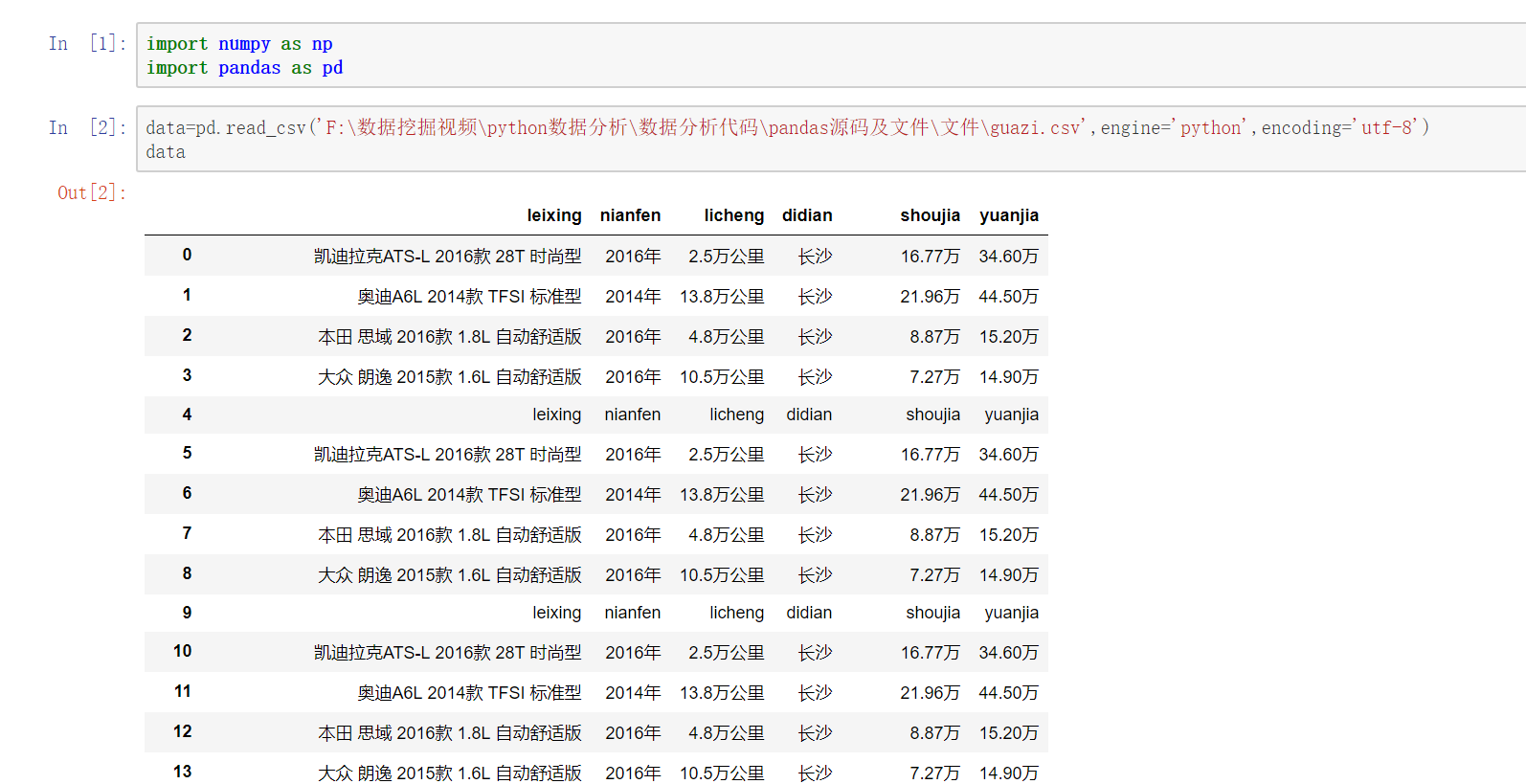This screenshot has height=784, width=1526.
Task: Click 10.5万公里 in row 3
Action: [x=722, y=377]
